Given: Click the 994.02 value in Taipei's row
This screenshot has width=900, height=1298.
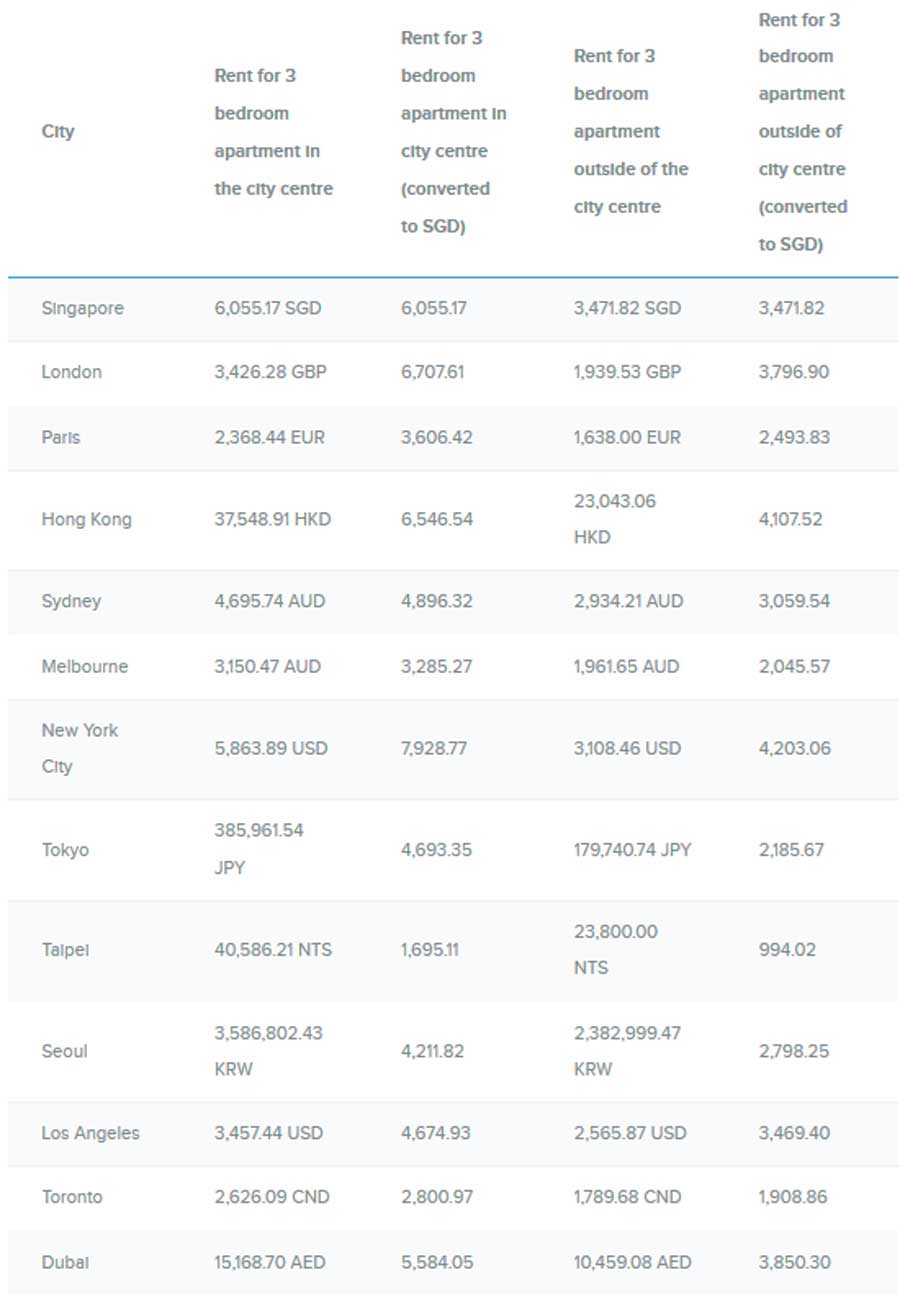Looking at the screenshot, I should 787,950.
